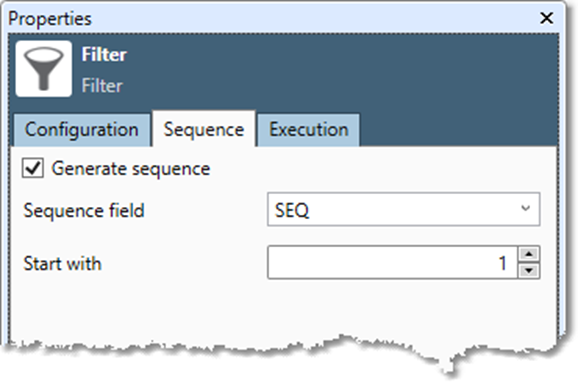Click the Filter subtitle text in header
Image resolution: width=578 pixels, height=384 pixels.
(x=102, y=85)
